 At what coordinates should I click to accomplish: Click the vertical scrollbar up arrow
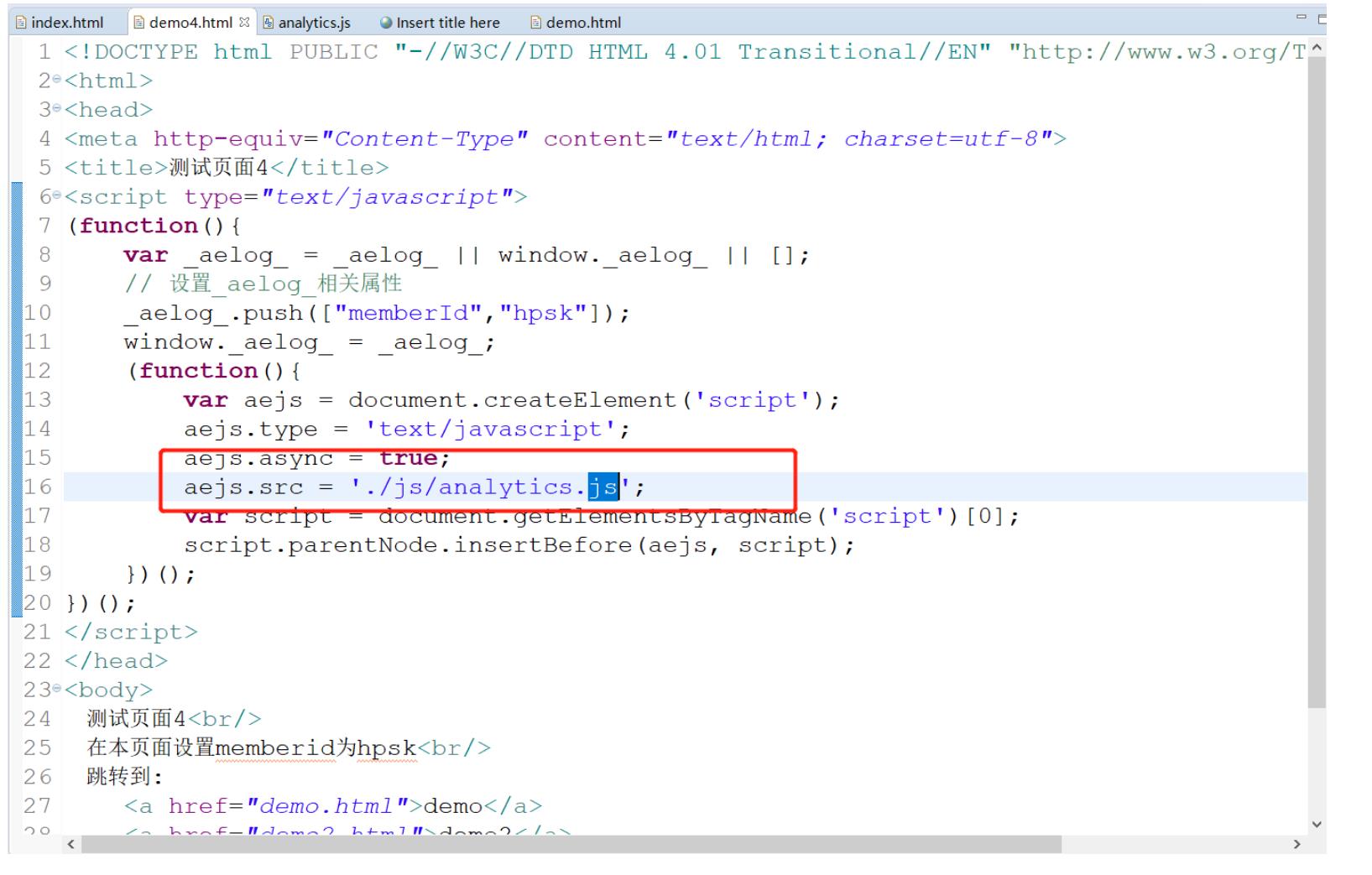1317,48
